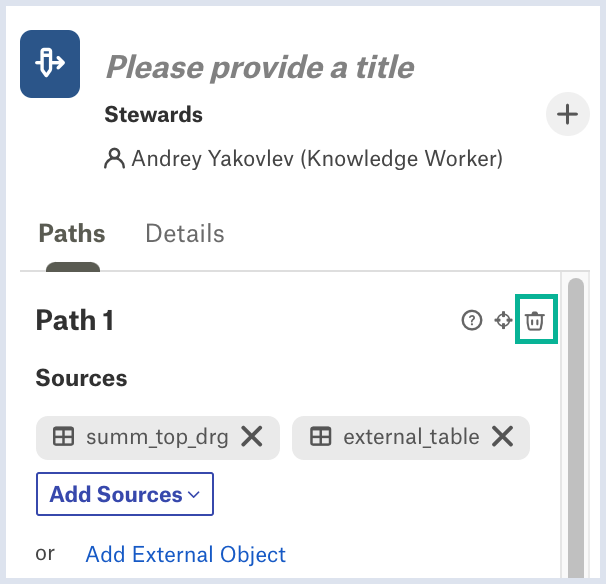This screenshot has height=584, width=606.
Task: Delete Path 1 with trash icon
Action: click(535, 320)
